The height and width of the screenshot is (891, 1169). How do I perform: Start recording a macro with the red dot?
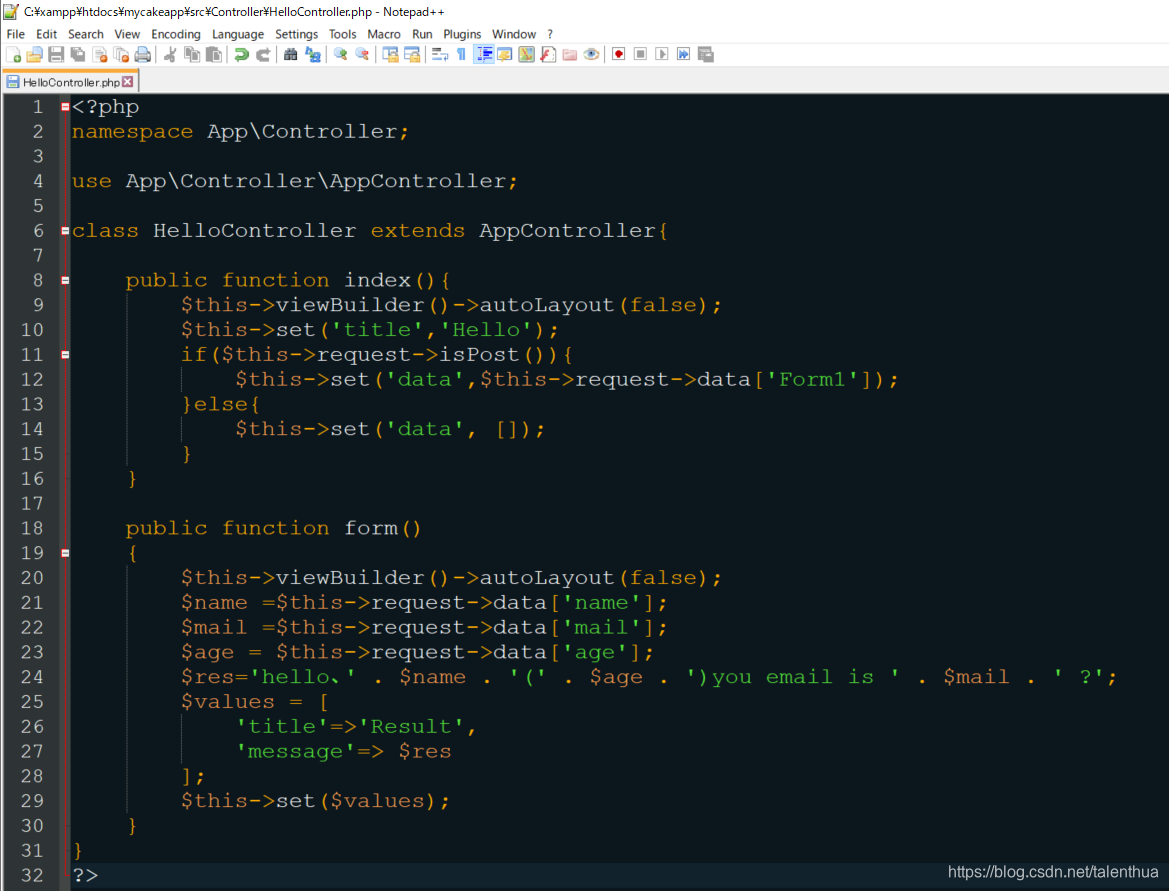click(x=618, y=54)
